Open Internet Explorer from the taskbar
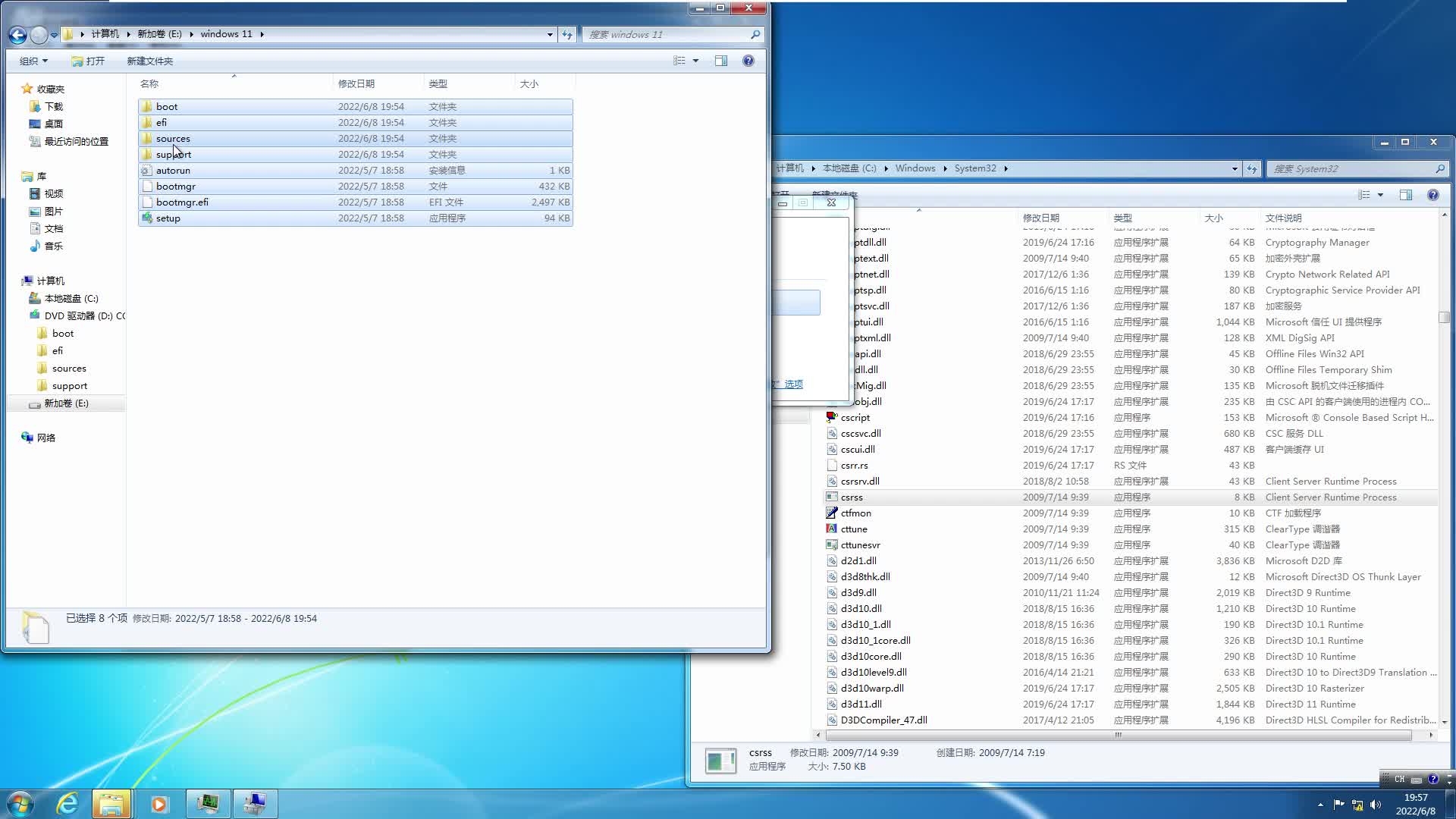 coord(67,803)
